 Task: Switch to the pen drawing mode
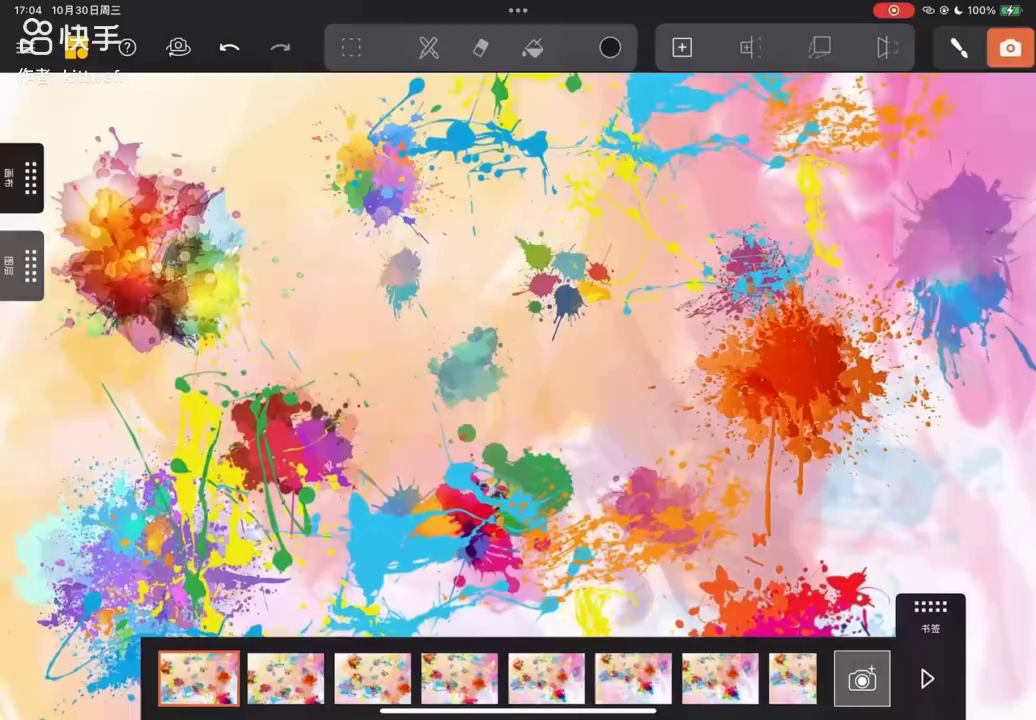(x=958, y=48)
